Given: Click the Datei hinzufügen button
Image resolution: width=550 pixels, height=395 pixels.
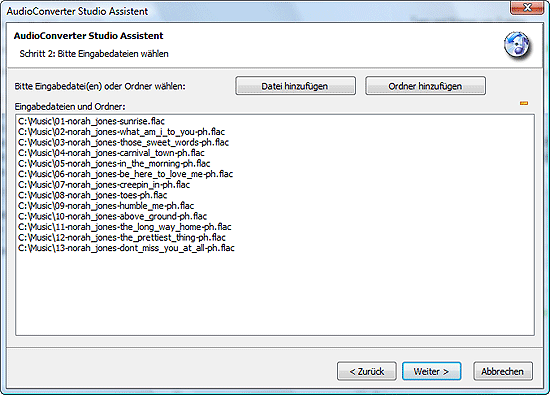Looking at the screenshot, I should coord(295,86).
